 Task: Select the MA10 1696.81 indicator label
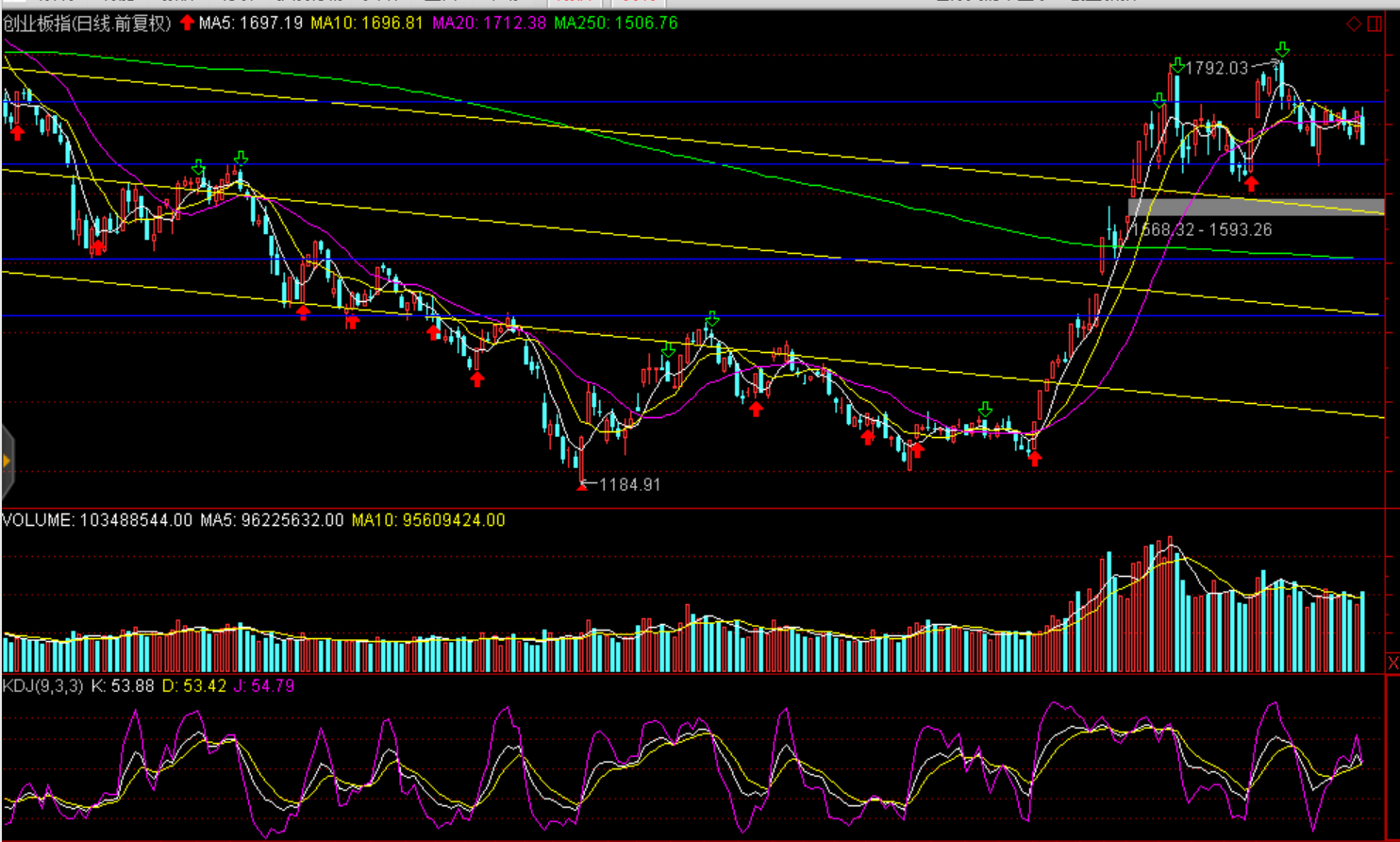[x=366, y=23]
